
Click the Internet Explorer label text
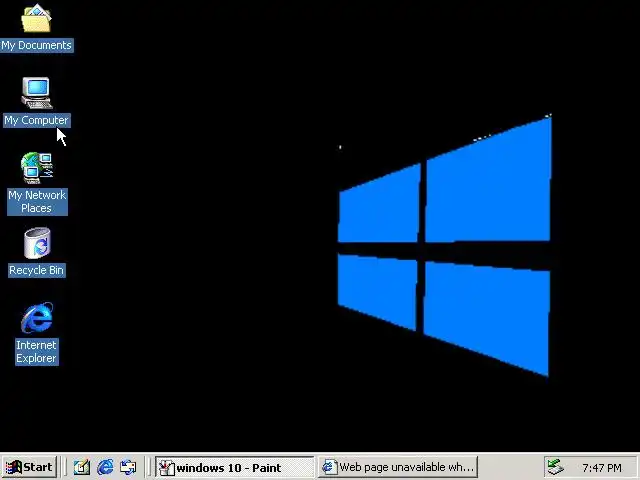tap(37, 351)
